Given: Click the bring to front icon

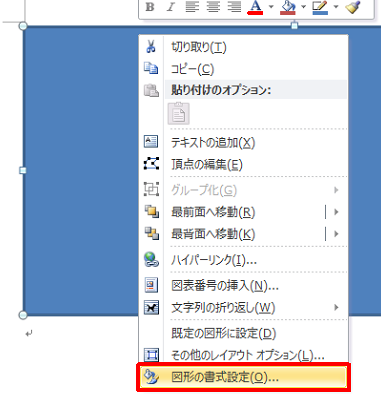Looking at the screenshot, I should click(x=152, y=211).
